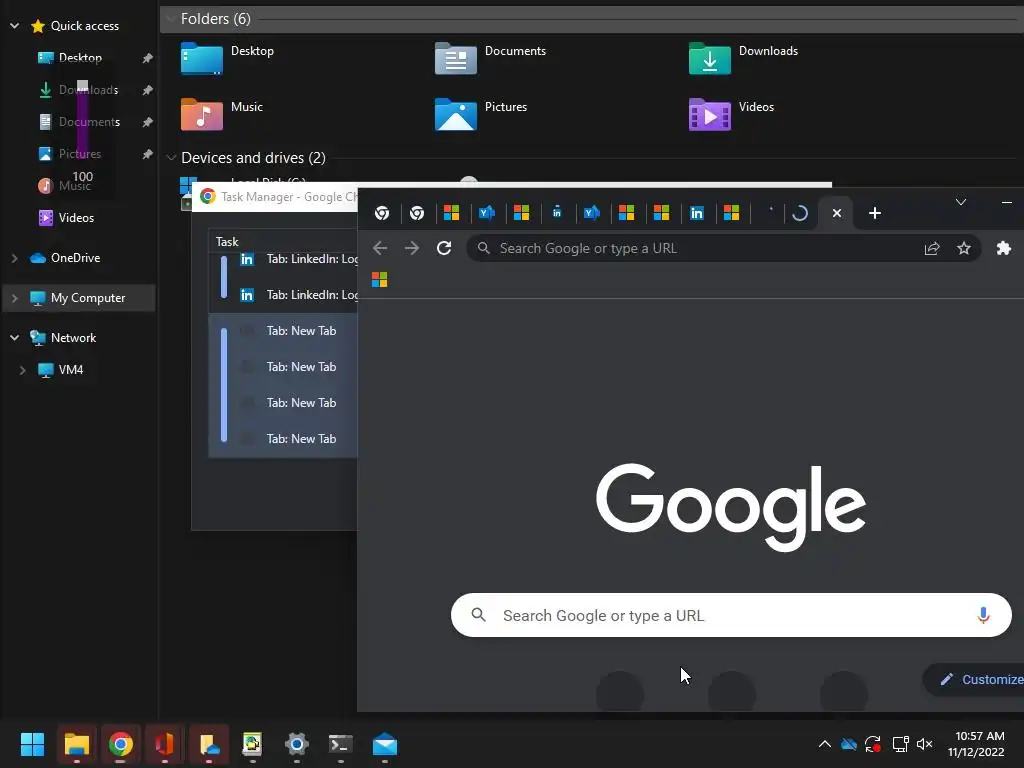Open Settings gear on the taskbar

[296, 744]
